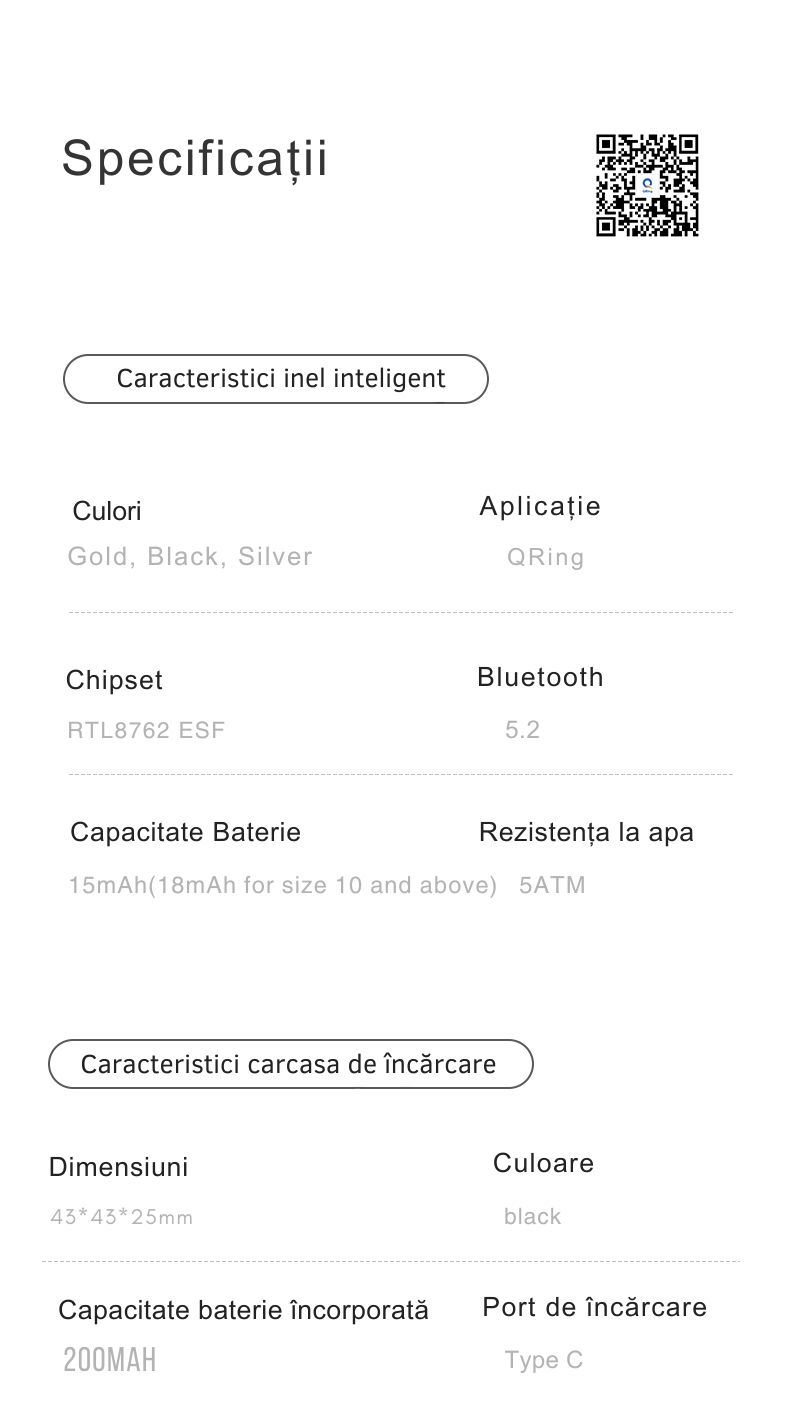Select the 15mAh battery capacity text
Image resolution: width=800 pixels, height=1425 pixels.
[x=283, y=885]
